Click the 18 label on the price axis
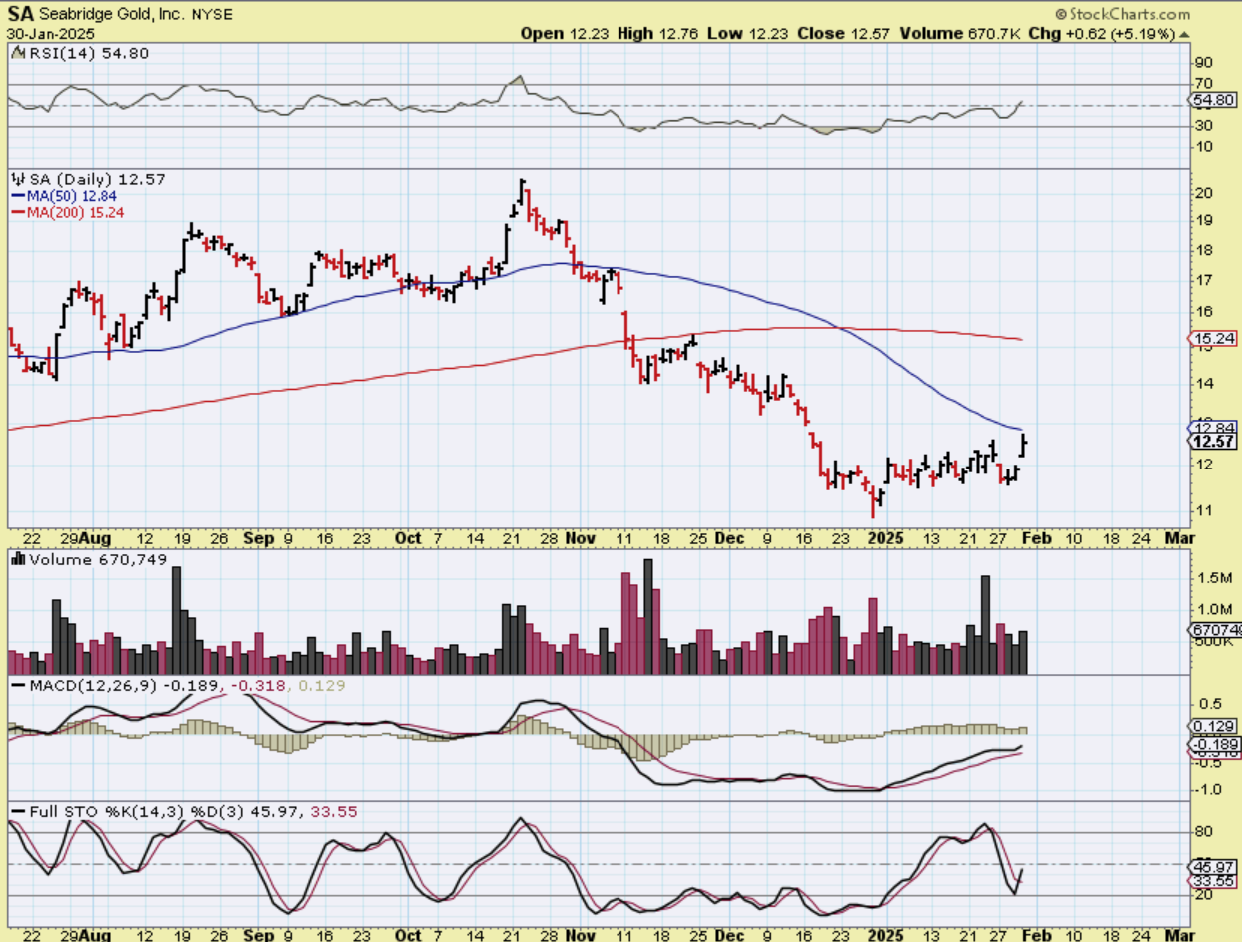 coord(1204,250)
